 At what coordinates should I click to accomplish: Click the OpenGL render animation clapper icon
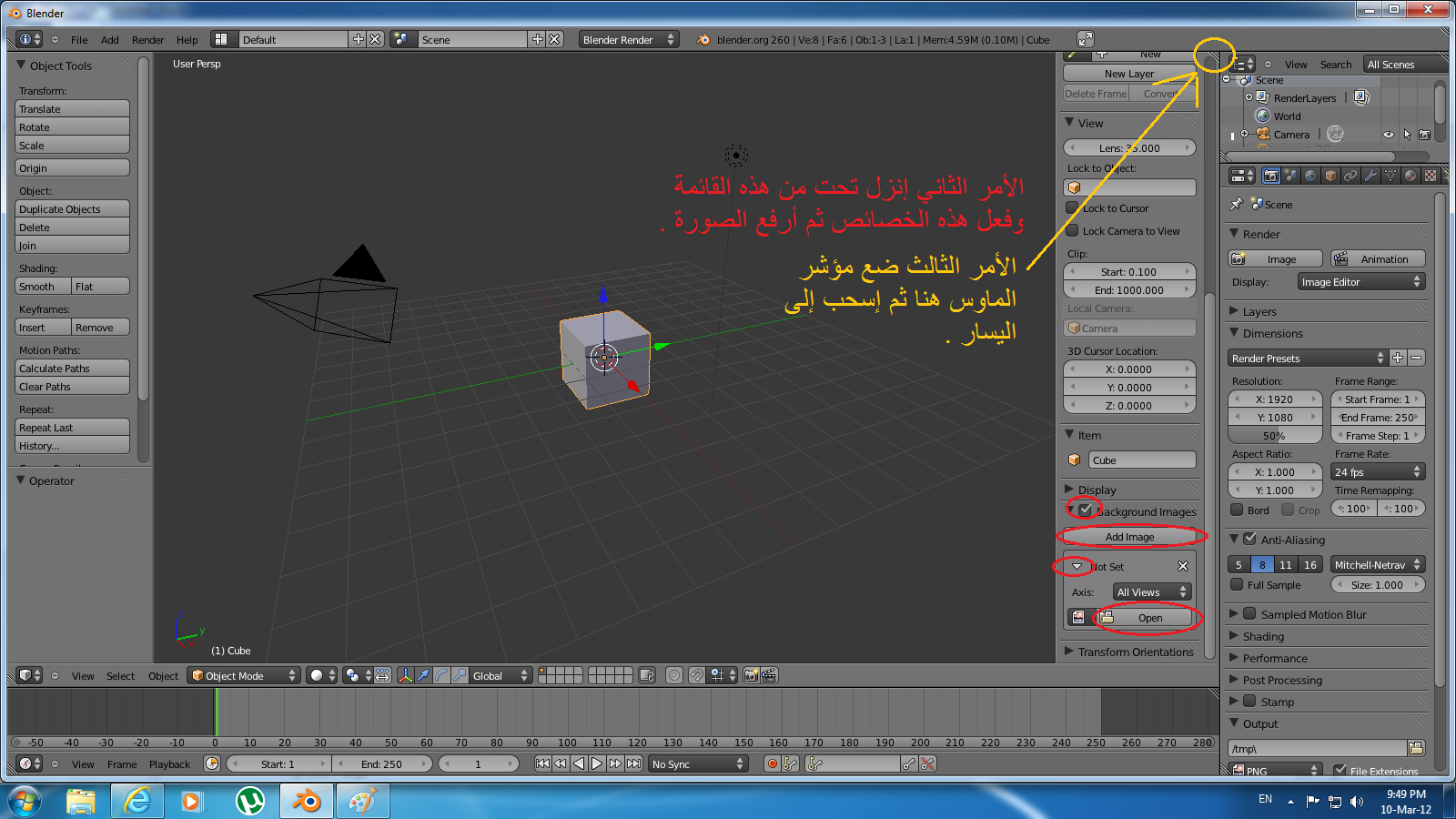pos(769,675)
